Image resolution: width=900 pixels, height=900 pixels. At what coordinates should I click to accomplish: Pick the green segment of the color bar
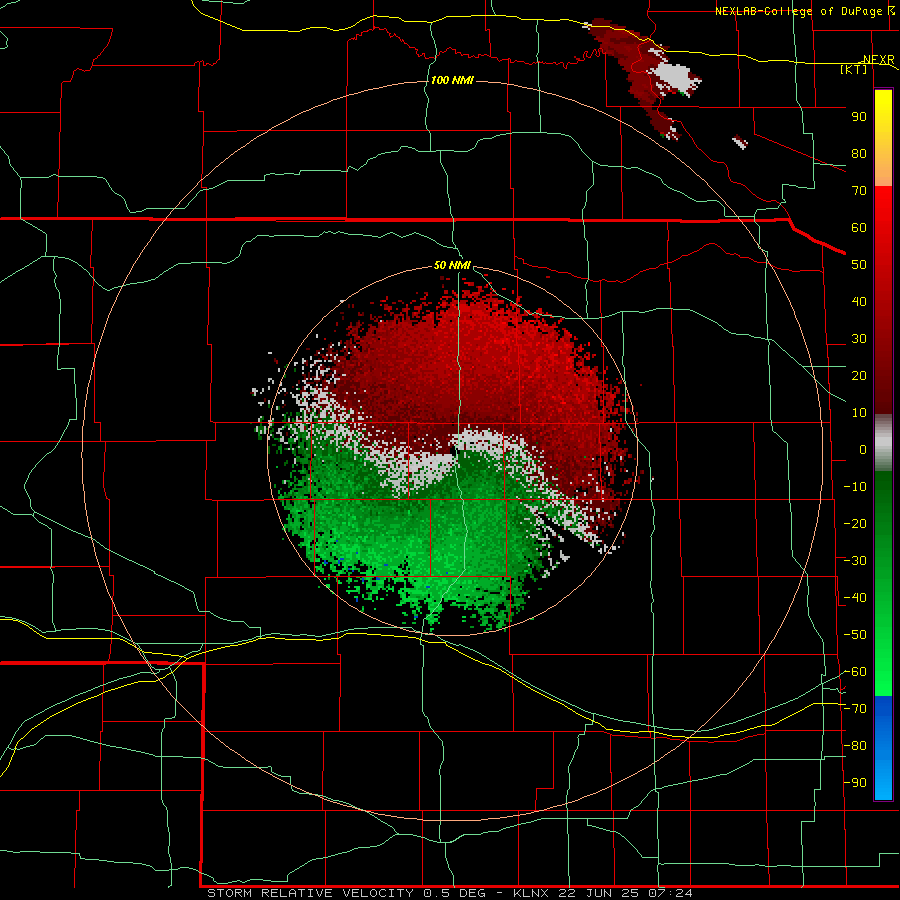coord(883,584)
